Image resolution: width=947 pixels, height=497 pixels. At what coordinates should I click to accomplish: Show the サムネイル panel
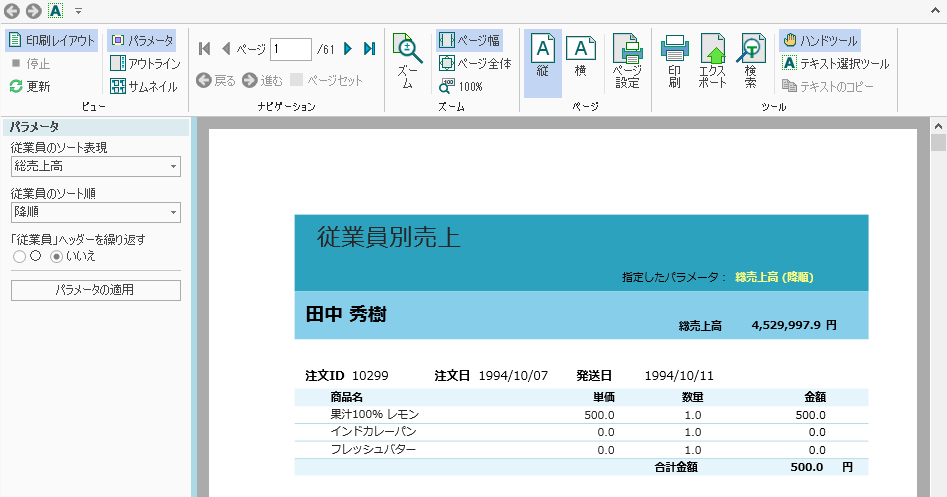tap(144, 86)
